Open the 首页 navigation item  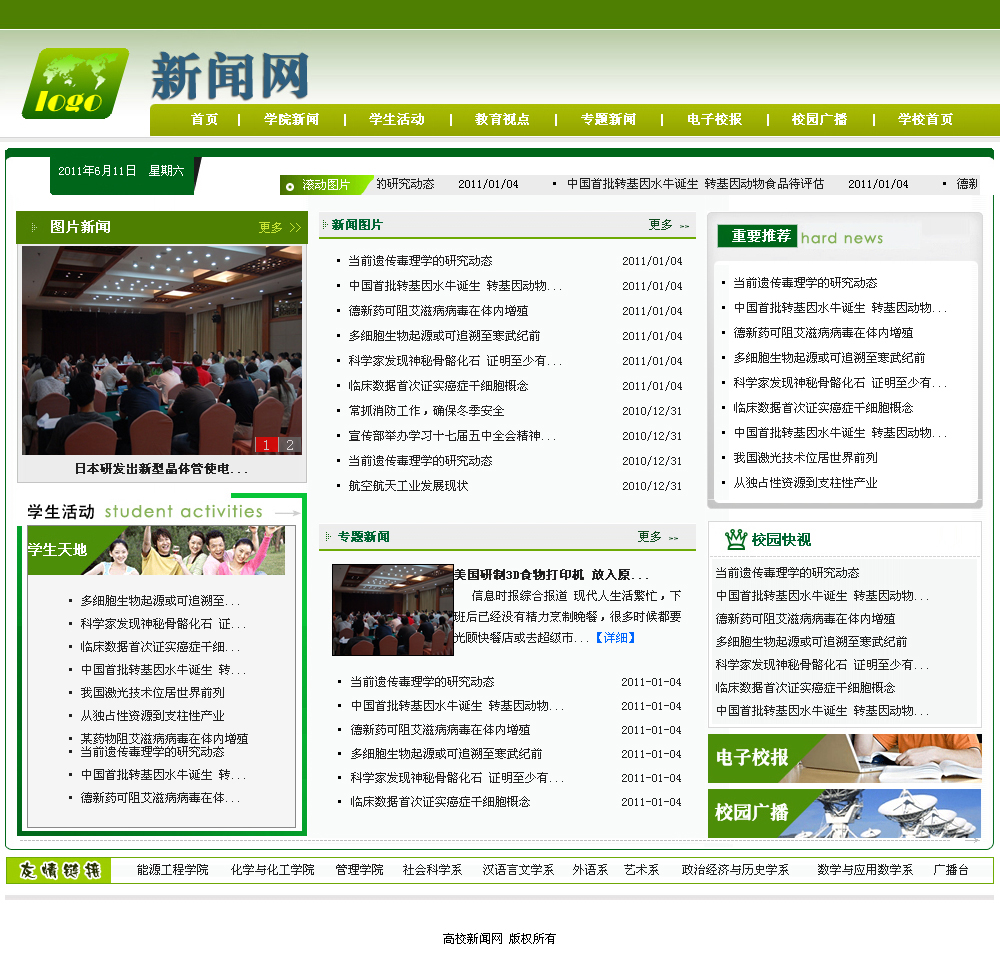point(205,119)
